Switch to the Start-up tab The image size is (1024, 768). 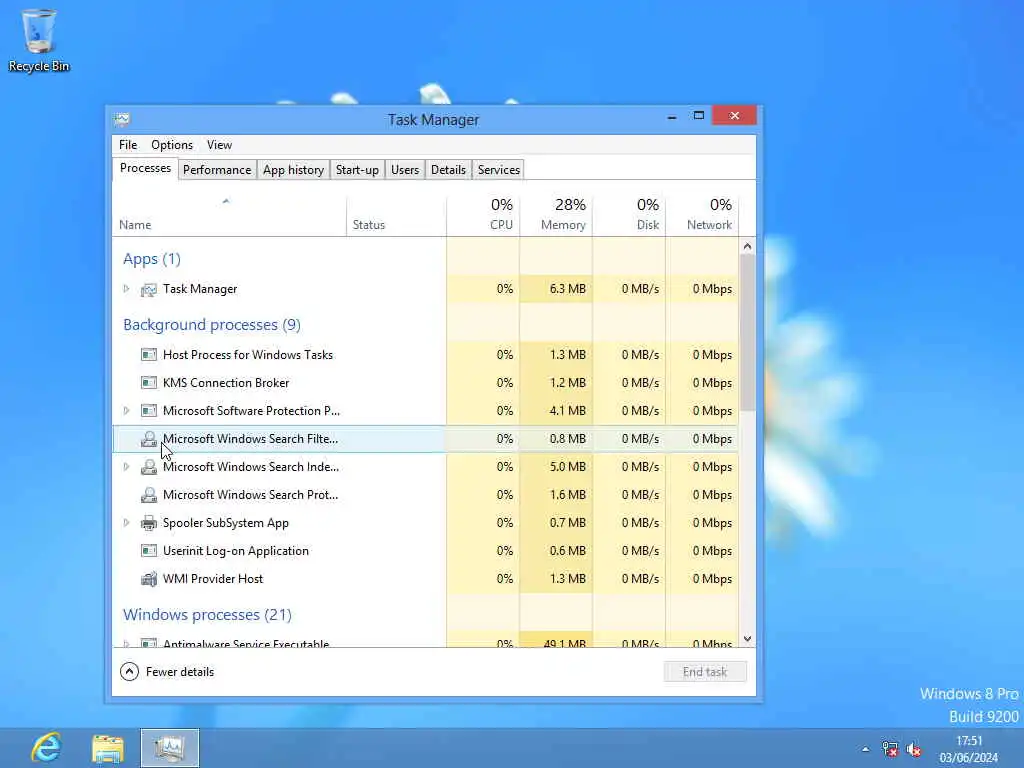tap(357, 170)
